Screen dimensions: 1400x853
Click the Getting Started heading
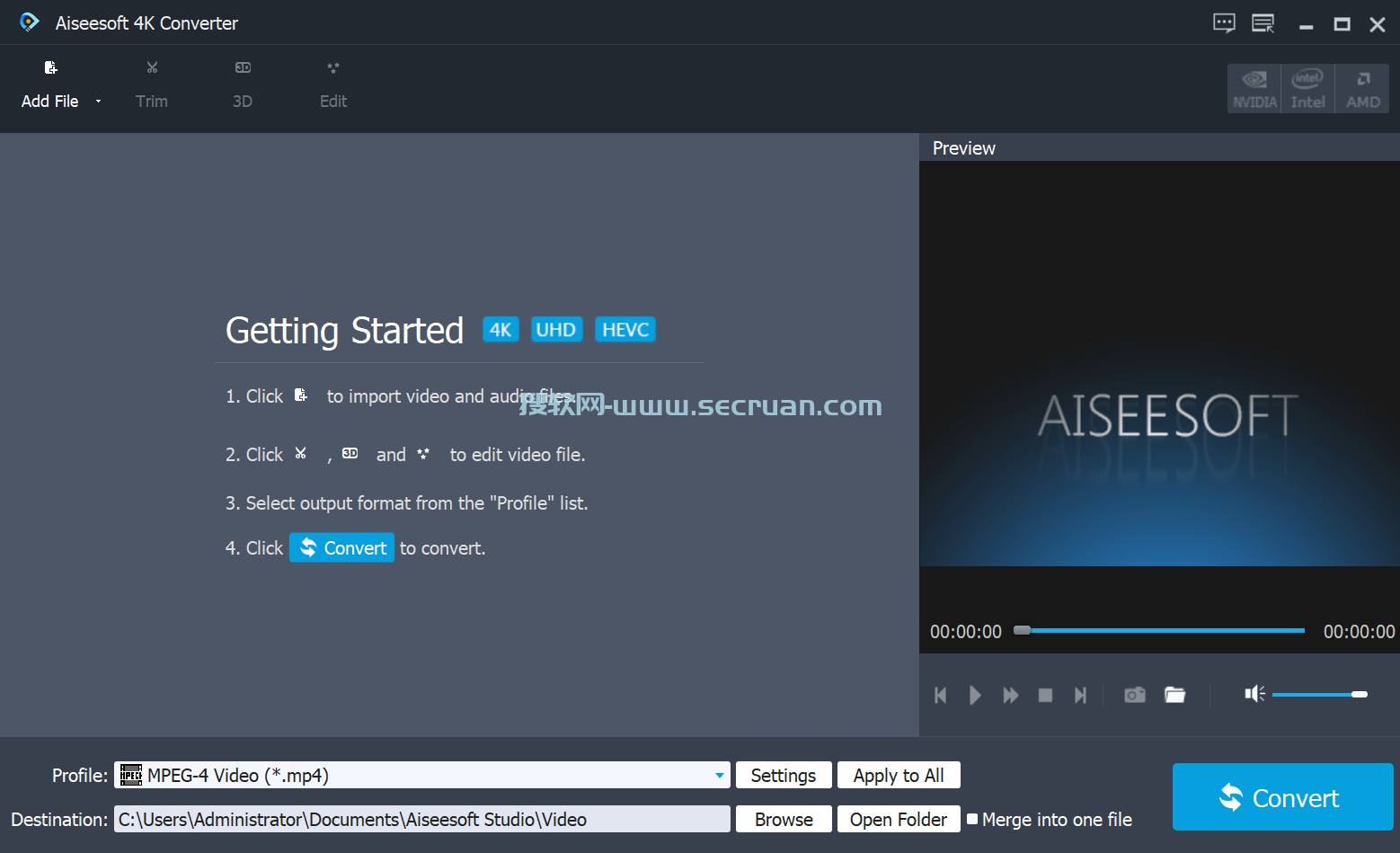click(344, 331)
